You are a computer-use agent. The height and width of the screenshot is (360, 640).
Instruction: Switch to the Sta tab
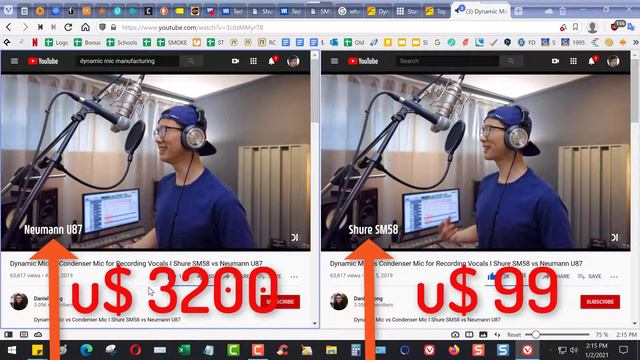pos(407,11)
